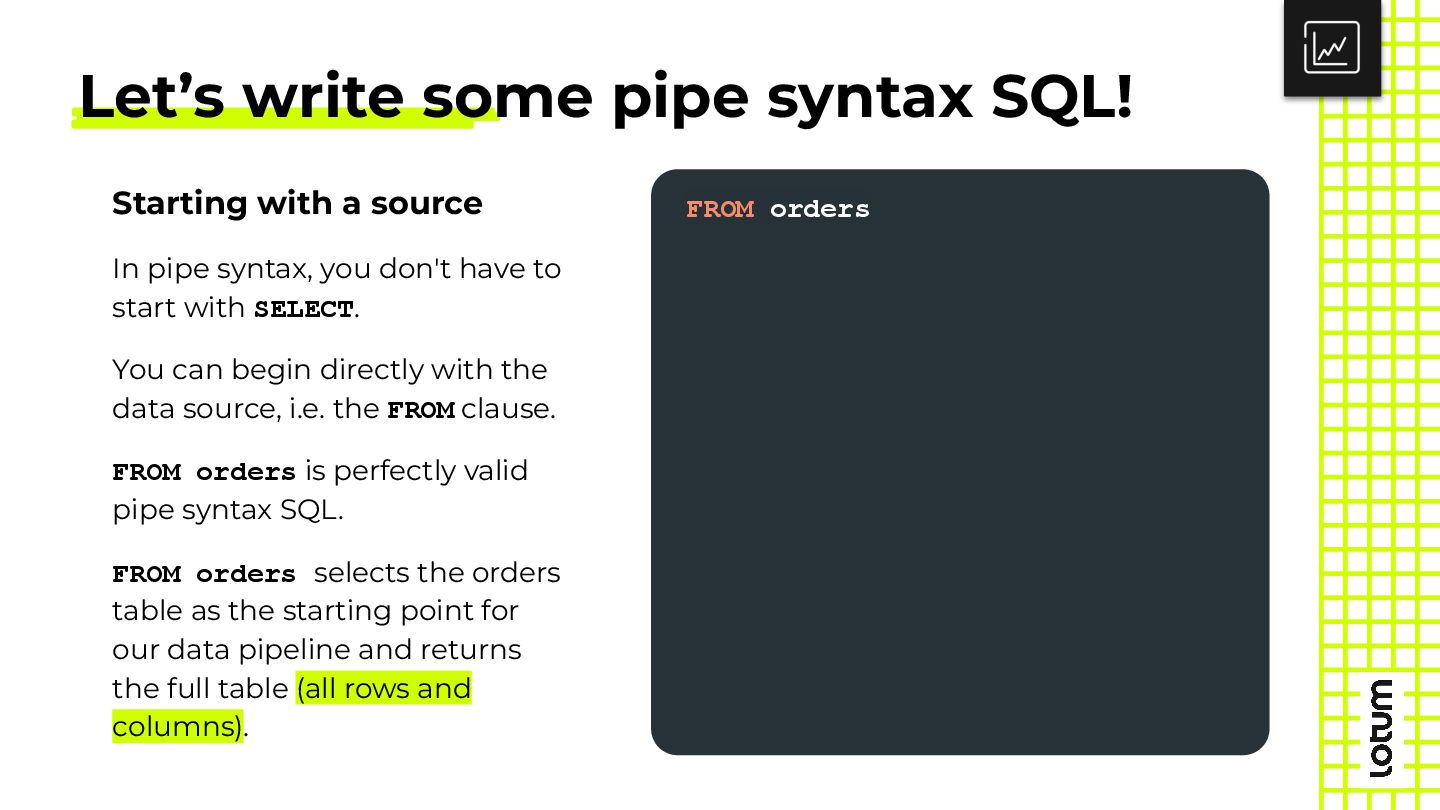Click the neon green underline beneath the title
The width and height of the screenshot is (1440, 810).
tap(285, 118)
